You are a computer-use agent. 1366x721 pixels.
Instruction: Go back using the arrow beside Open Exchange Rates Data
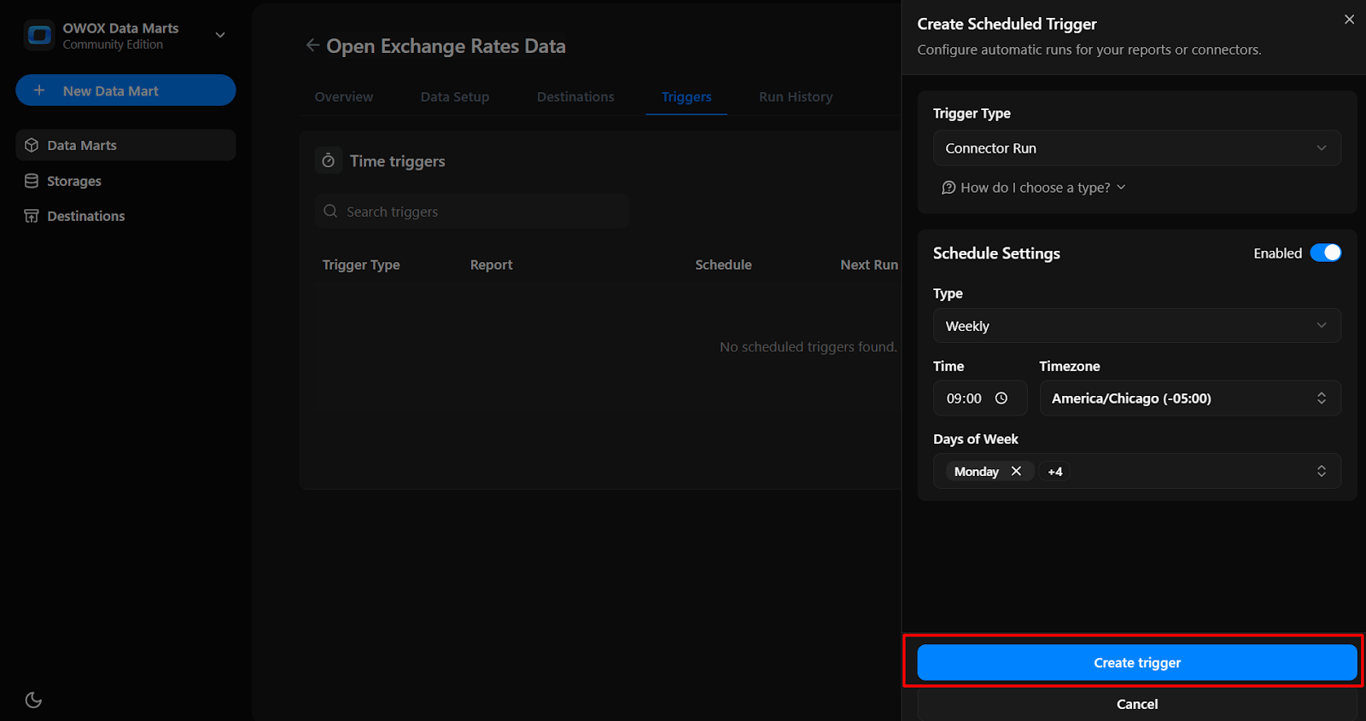click(x=313, y=45)
